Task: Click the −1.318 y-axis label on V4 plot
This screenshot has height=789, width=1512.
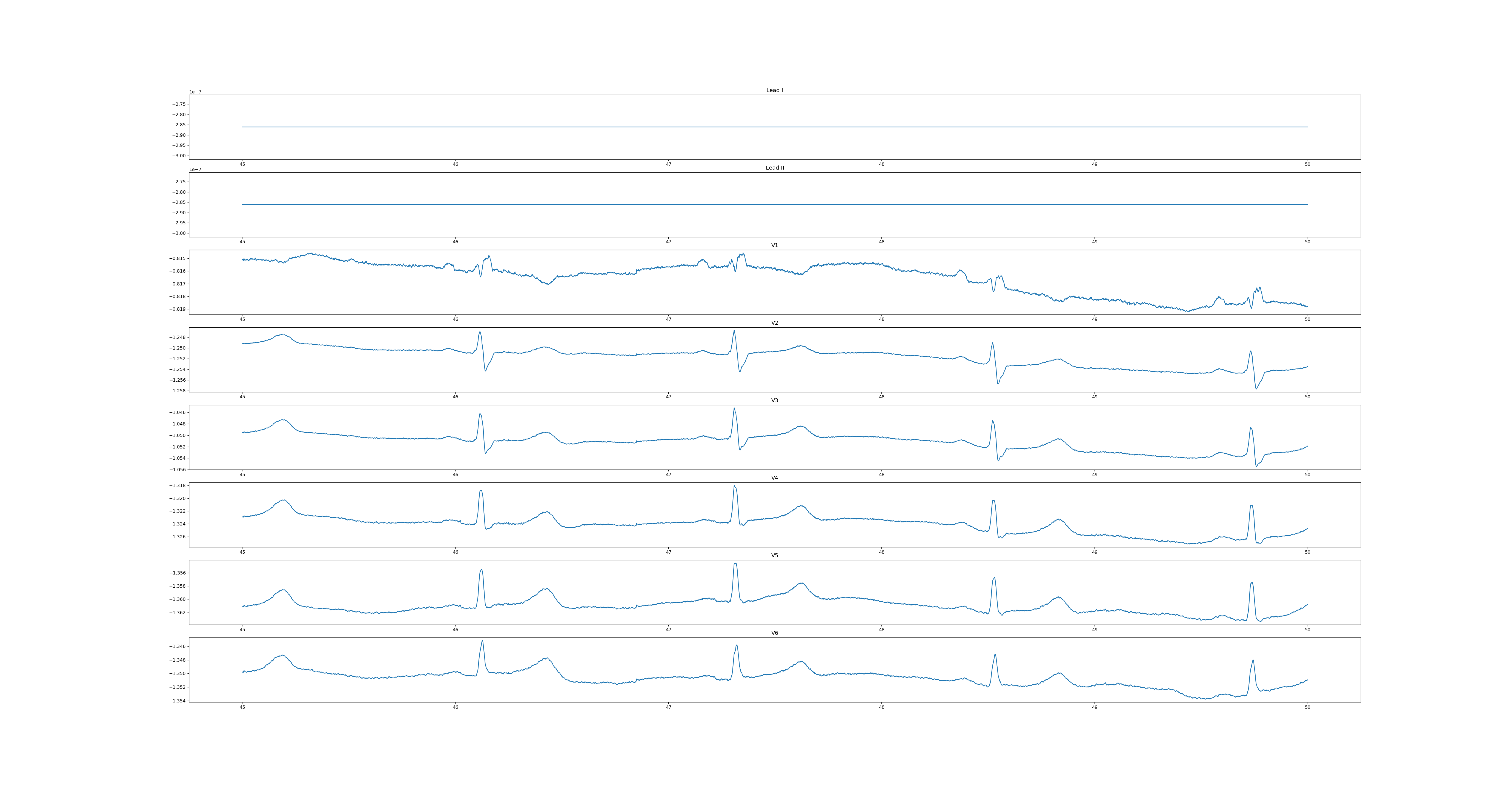Action: [x=178, y=485]
